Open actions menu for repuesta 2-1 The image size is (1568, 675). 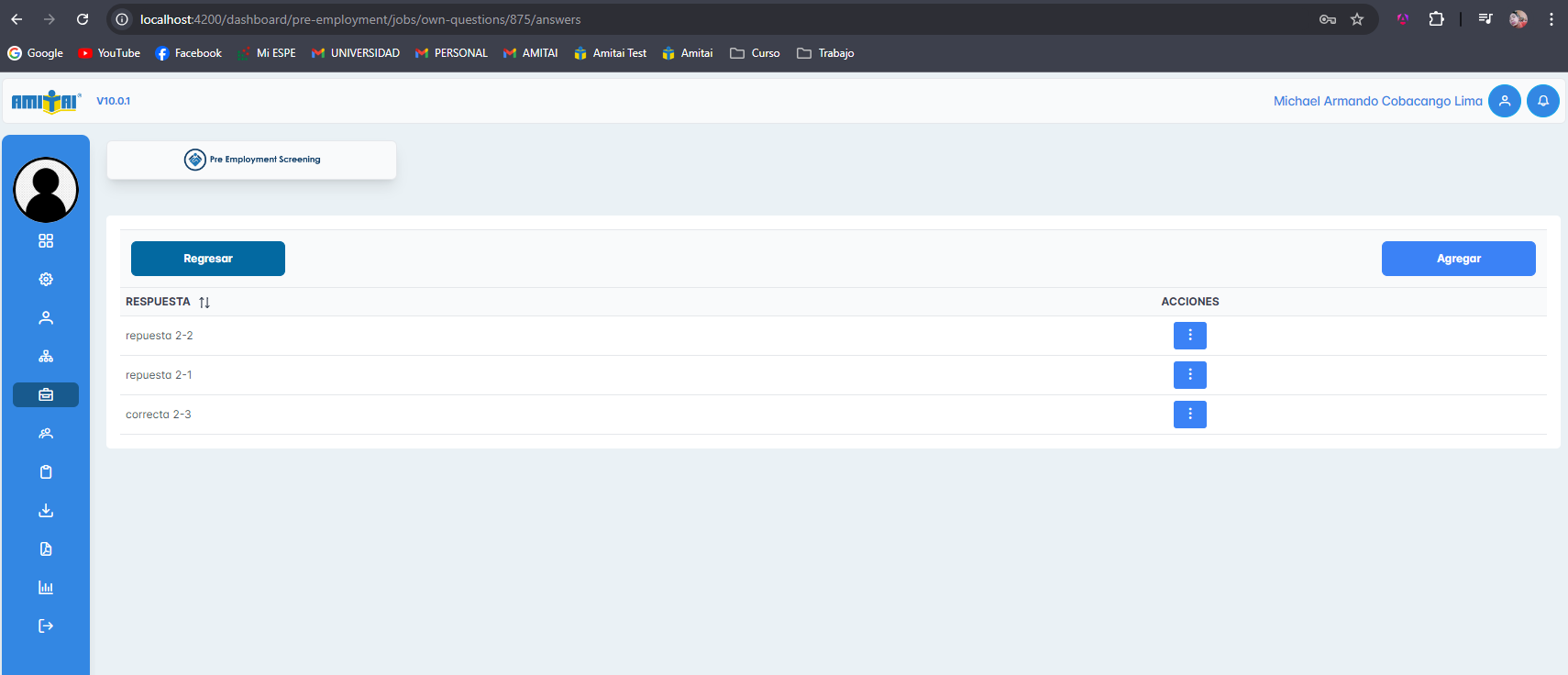pyautogui.click(x=1189, y=375)
